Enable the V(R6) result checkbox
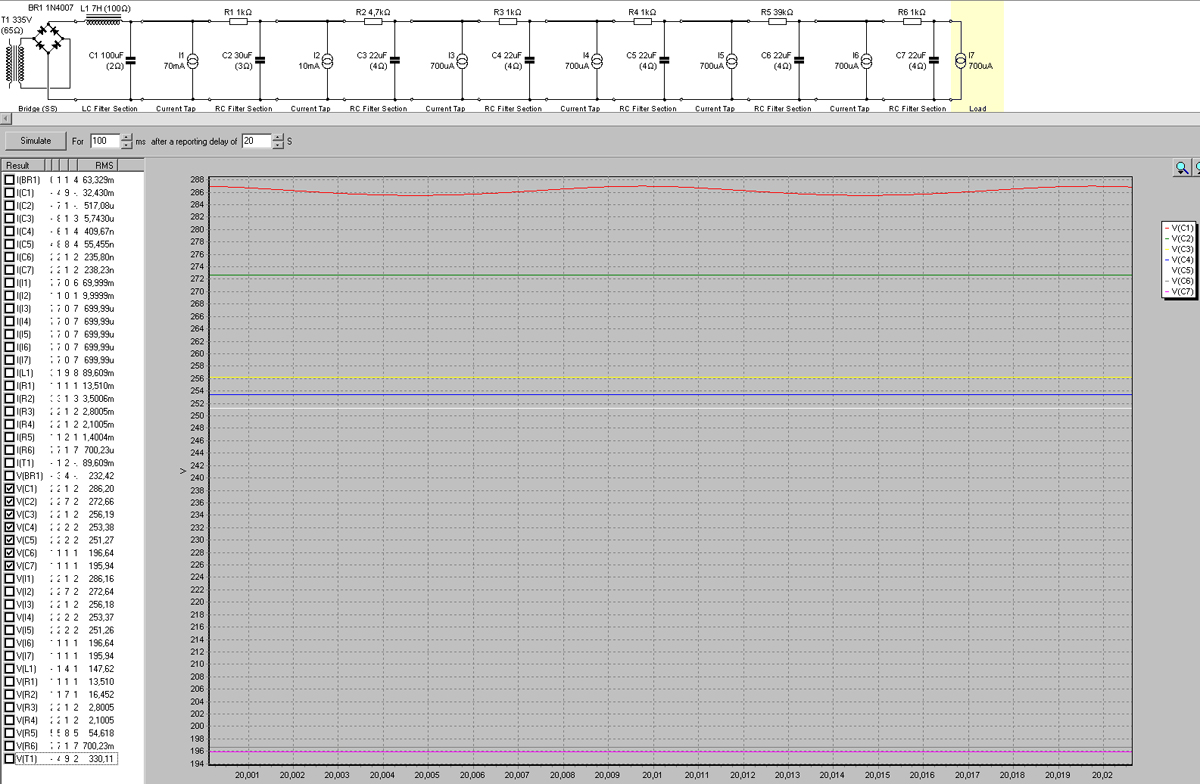The image size is (1200, 784). 9,747
